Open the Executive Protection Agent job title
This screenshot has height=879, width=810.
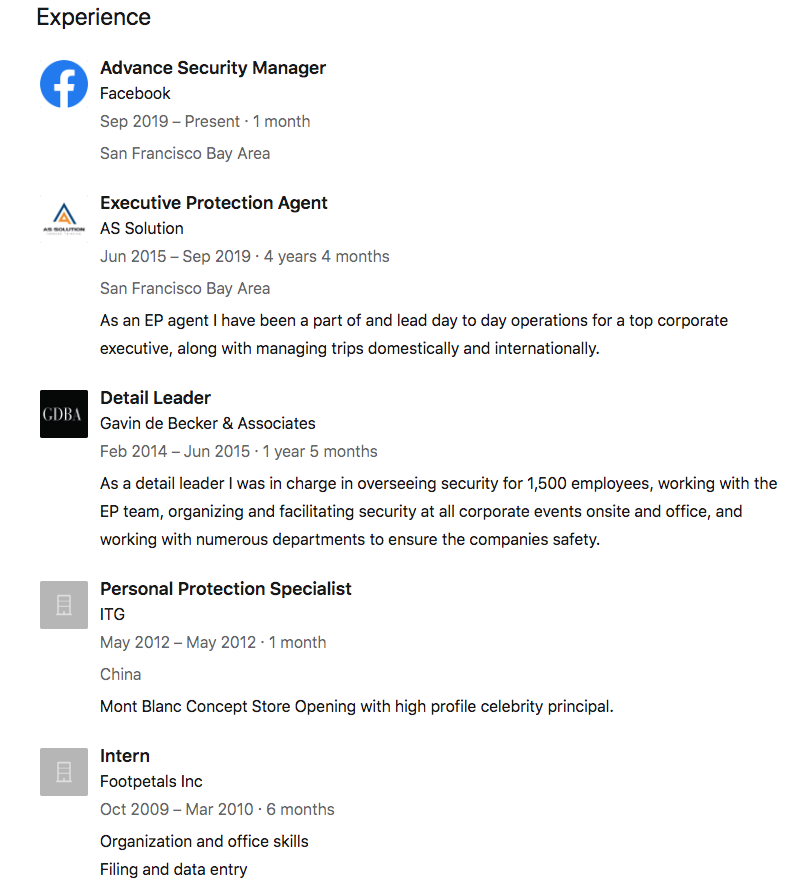[214, 203]
